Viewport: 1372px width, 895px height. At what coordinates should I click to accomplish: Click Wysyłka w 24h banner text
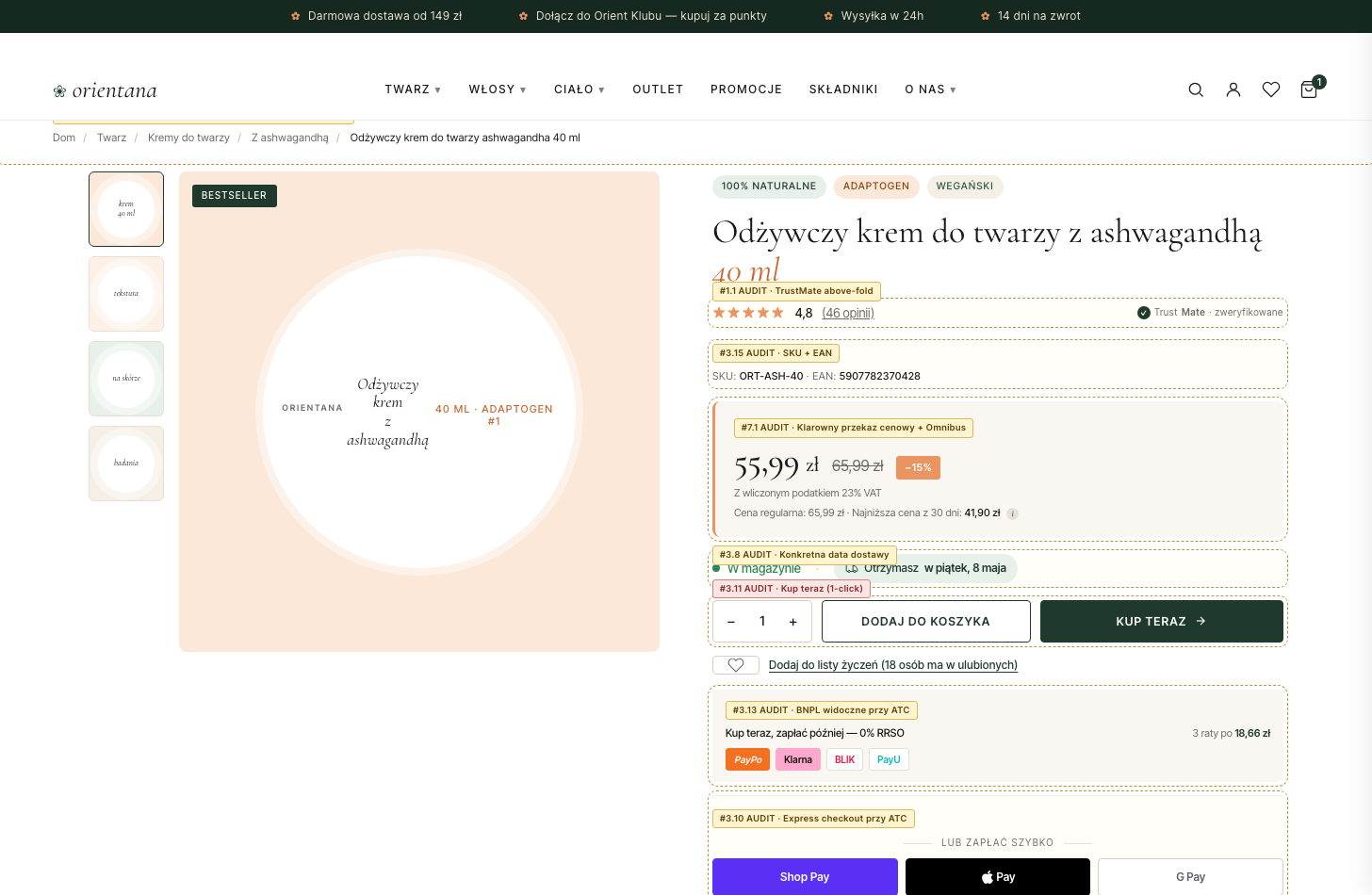882,16
